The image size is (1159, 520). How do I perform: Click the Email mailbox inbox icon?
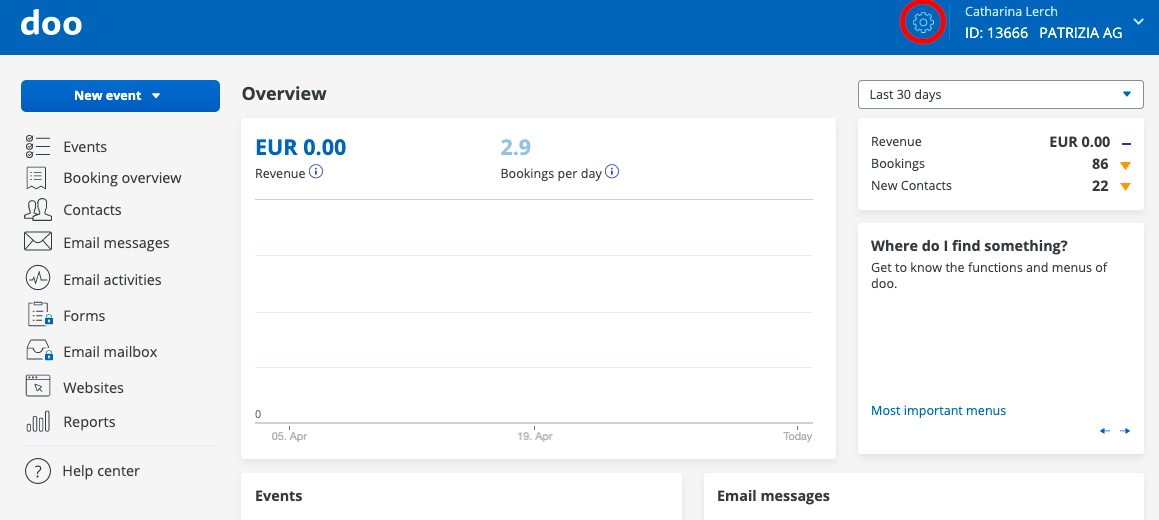point(38,352)
